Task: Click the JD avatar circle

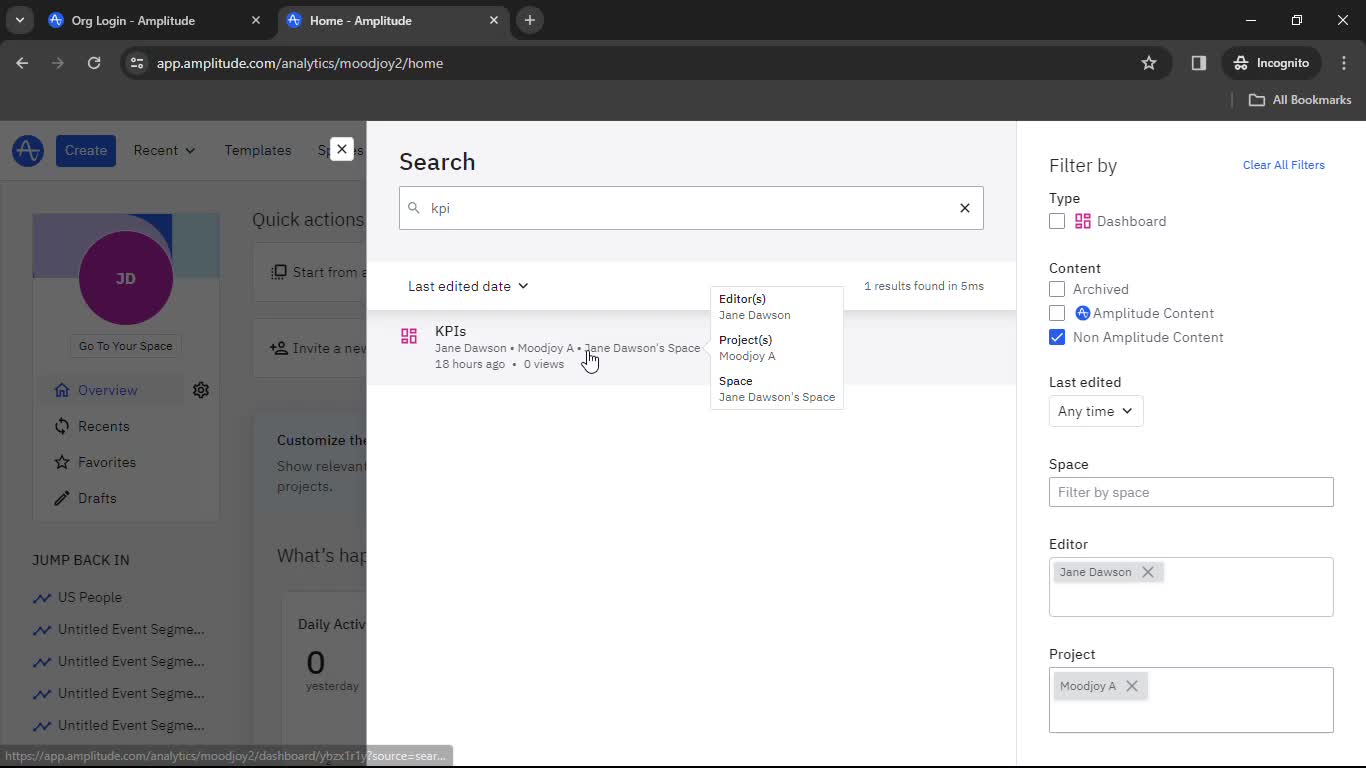Action: click(126, 278)
